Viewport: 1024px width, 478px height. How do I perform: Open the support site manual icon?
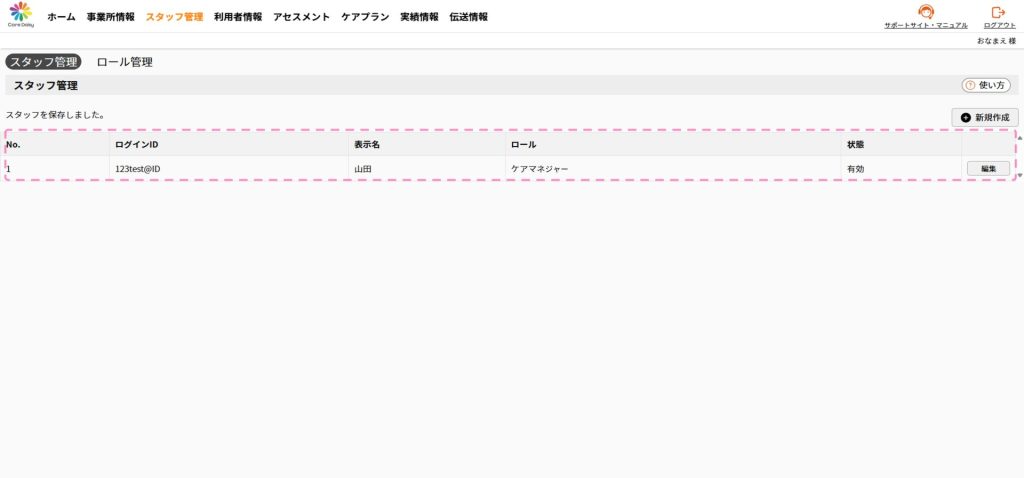[x=925, y=13]
